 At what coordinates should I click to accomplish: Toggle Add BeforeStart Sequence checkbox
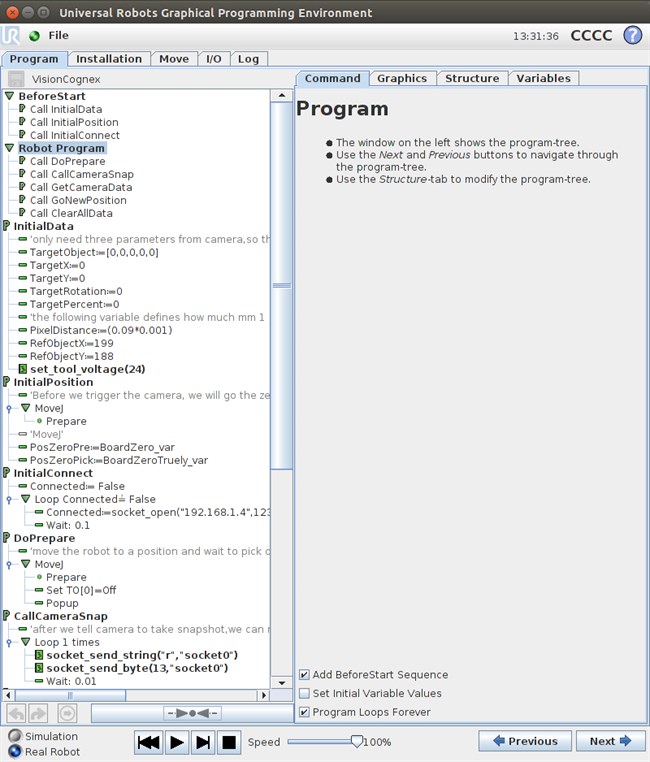click(304, 675)
